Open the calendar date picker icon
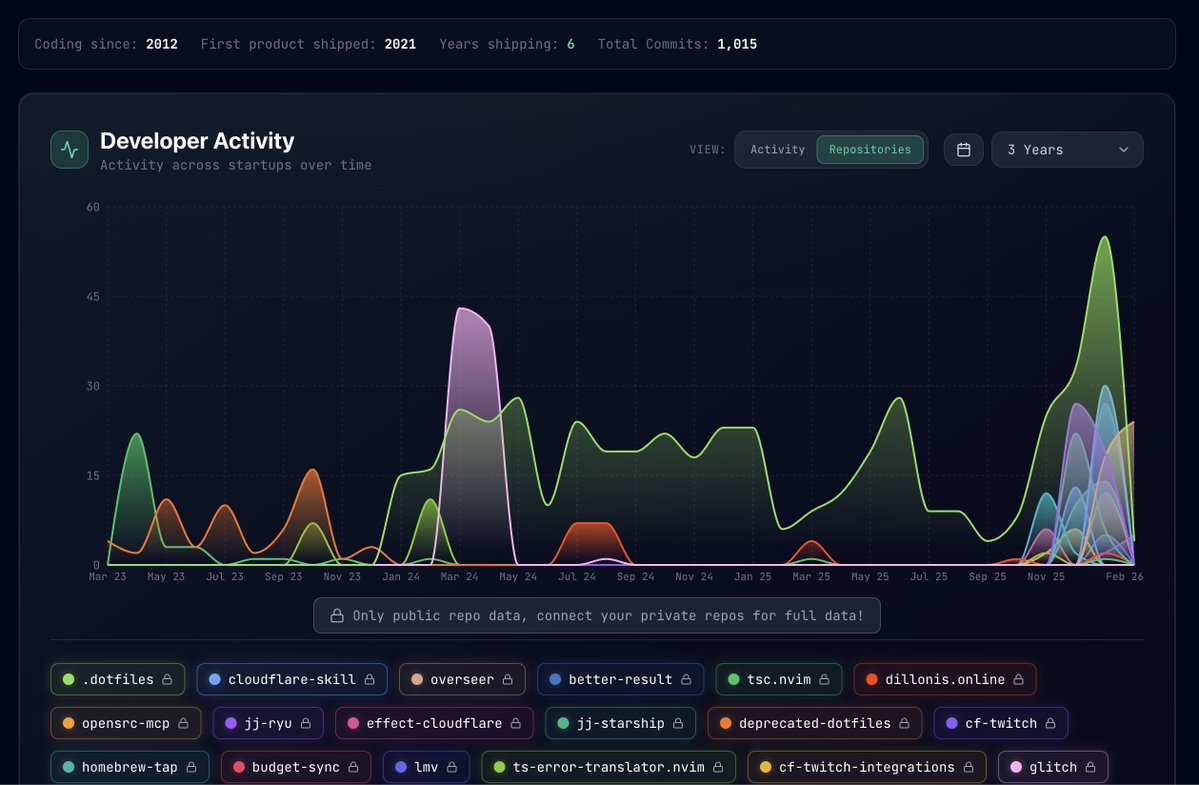 pos(963,150)
